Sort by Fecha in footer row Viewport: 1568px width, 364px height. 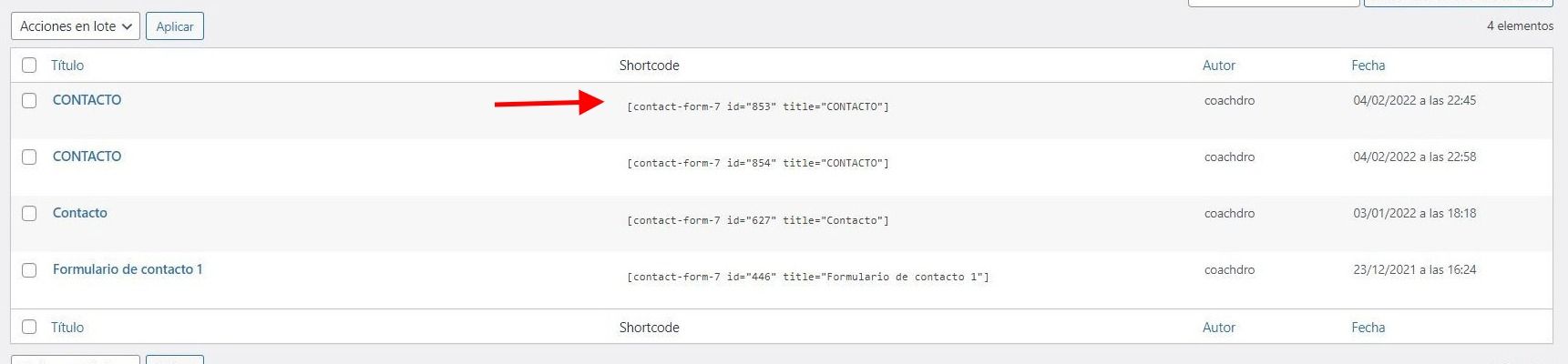tap(1368, 328)
